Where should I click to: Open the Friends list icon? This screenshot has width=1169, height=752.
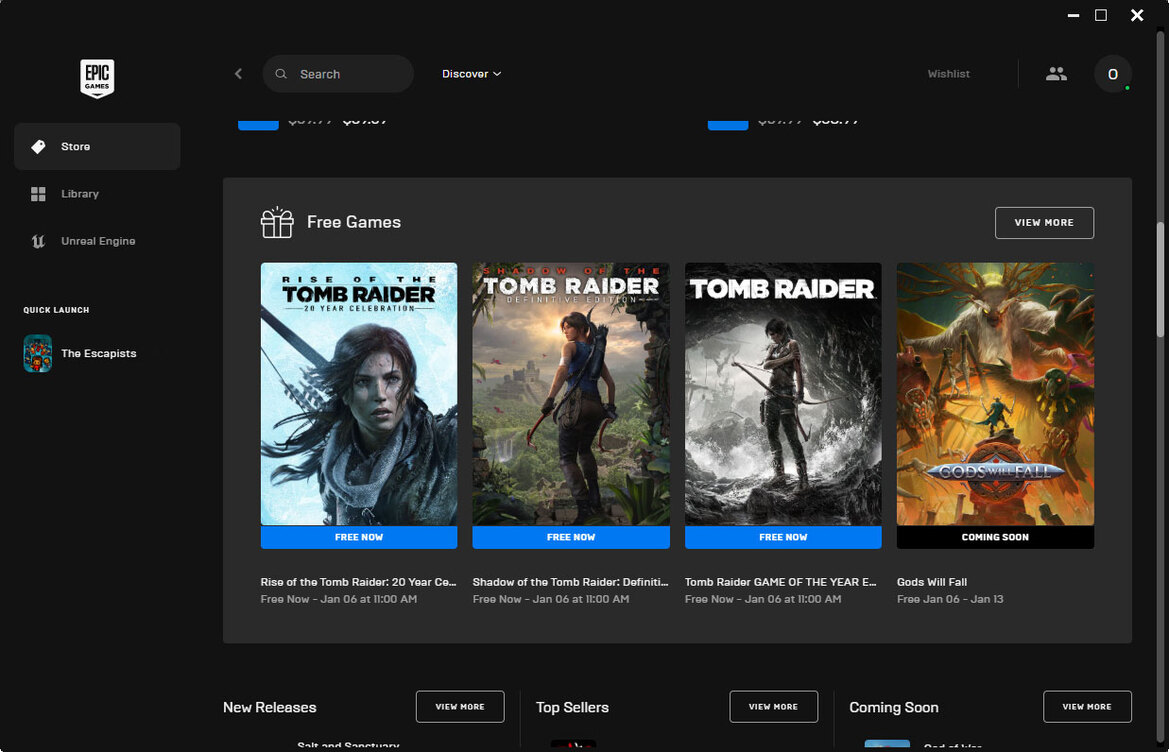[x=1056, y=74]
